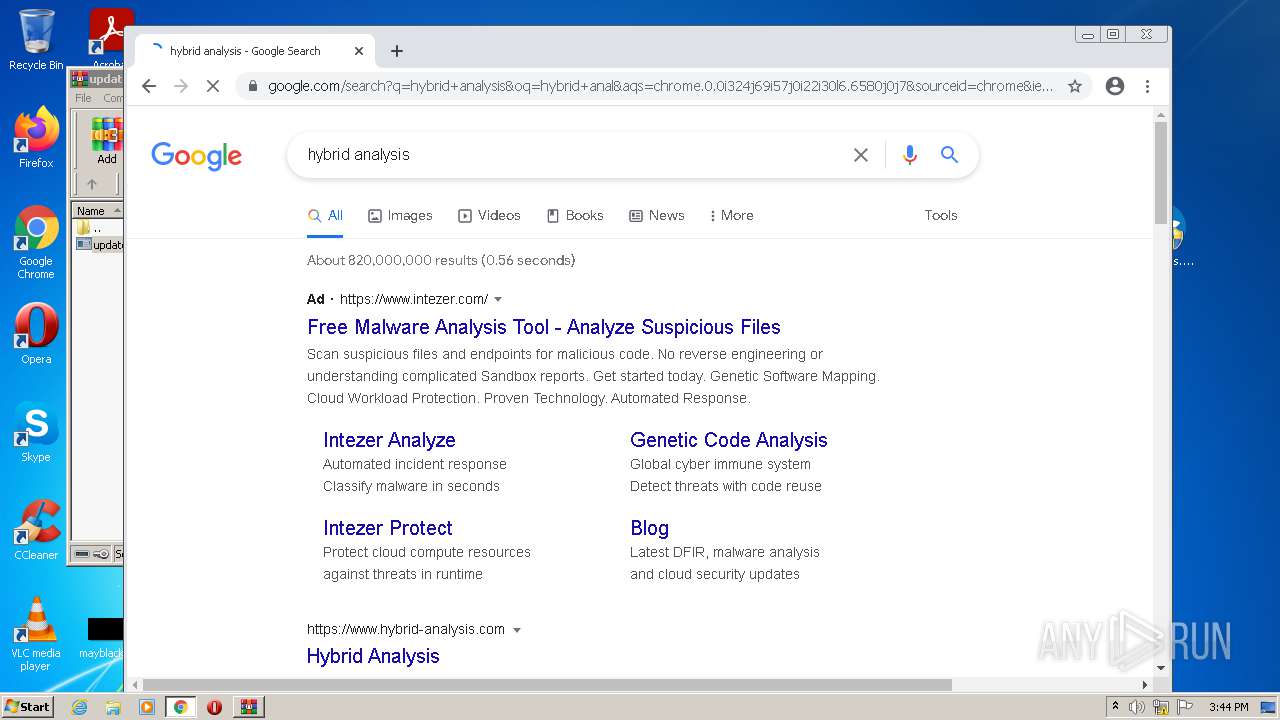Switch to Books results
The height and width of the screenshot is (720, 1280).
574,216
